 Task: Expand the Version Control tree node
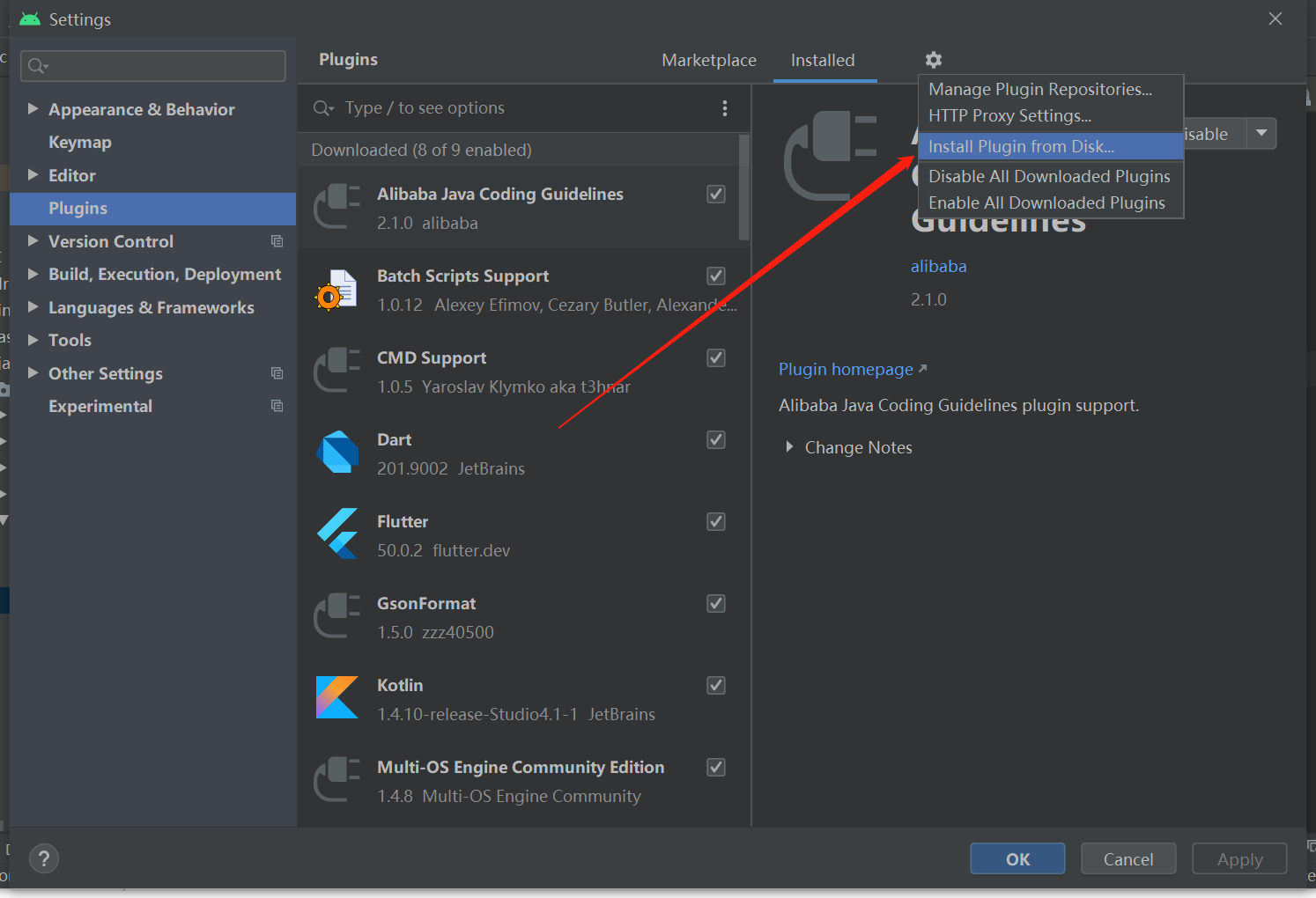pyautogui.click(x=33, y=241)
